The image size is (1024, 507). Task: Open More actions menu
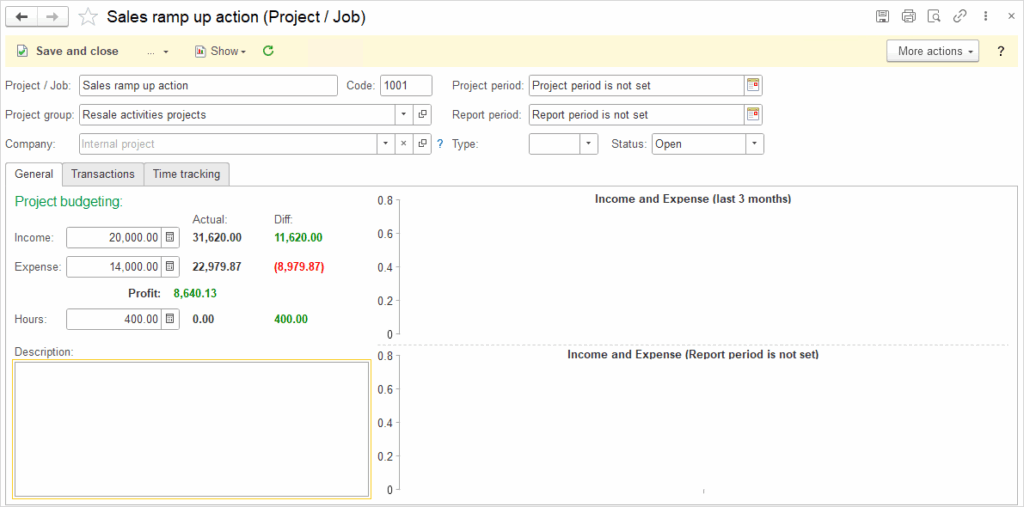coord(933,51)
